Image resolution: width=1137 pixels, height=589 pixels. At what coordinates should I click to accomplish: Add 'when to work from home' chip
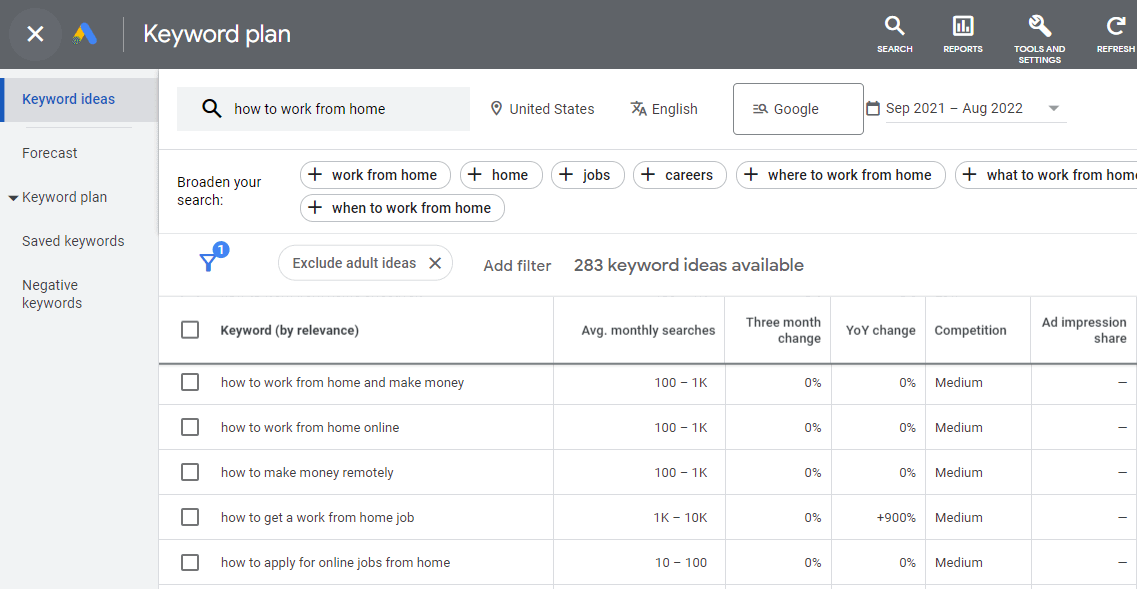pyautogui.click(x=402, y=208)
